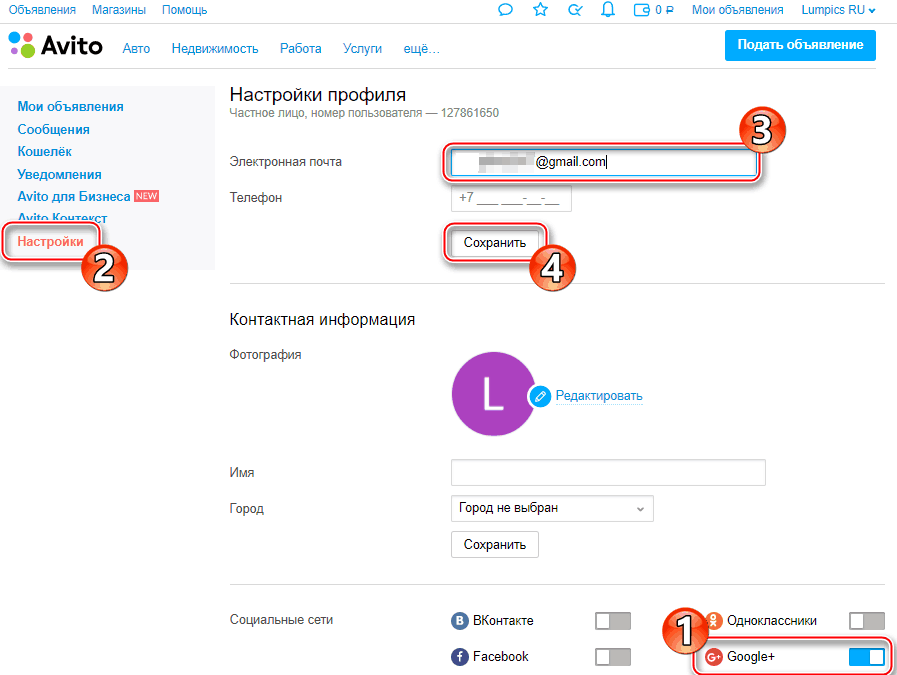
Task: Open the wallet balance icon
Action: pyautogui.click(x=642, y=10)
